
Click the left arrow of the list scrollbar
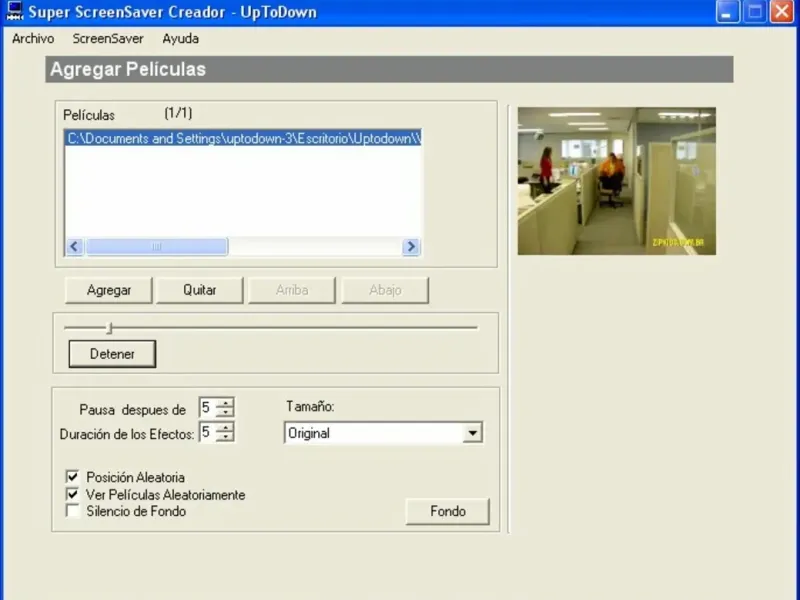pyautogui.click(x=74, y=247)
